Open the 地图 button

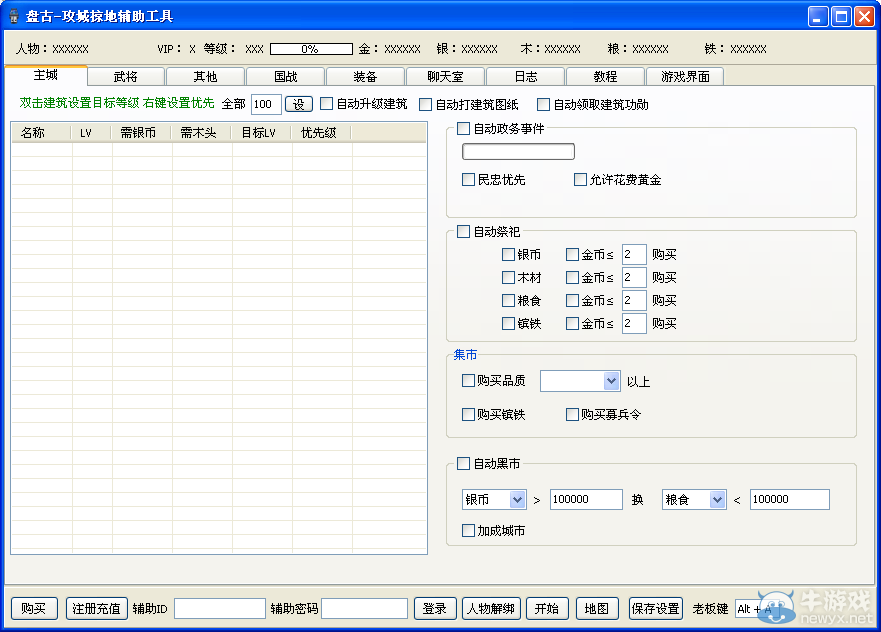[597, 608]
